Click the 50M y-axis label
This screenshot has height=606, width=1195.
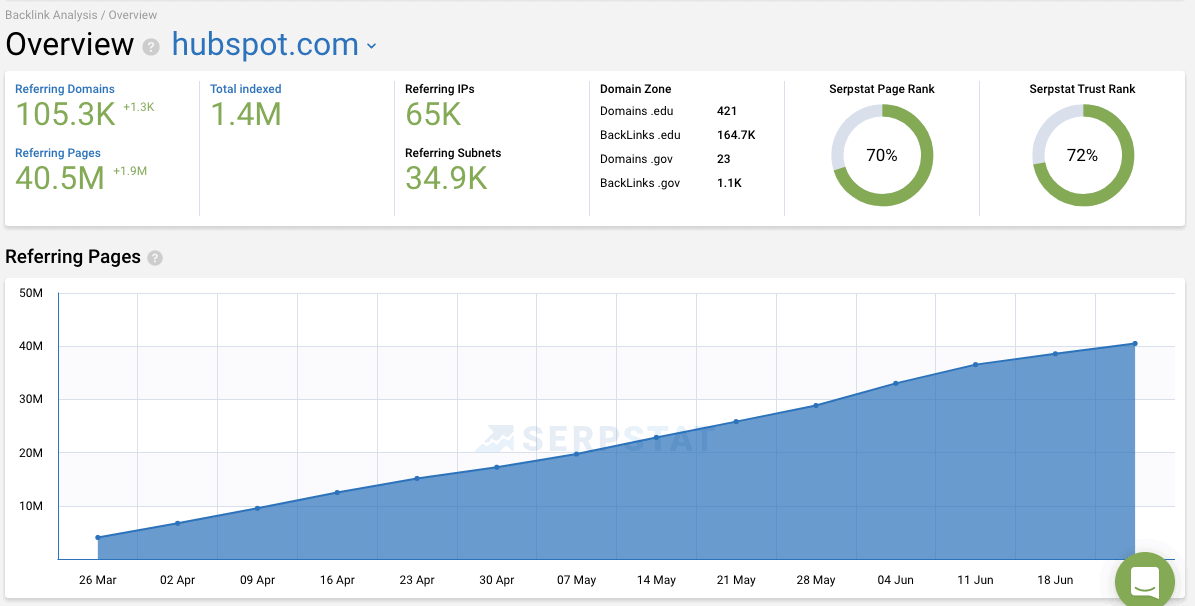point(30,293)
